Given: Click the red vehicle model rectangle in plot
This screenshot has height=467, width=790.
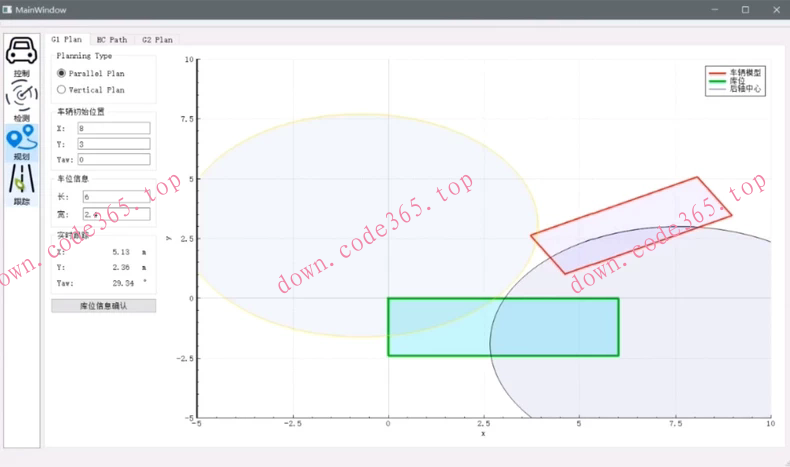Looking at the screenshot, I should [631, 225].
